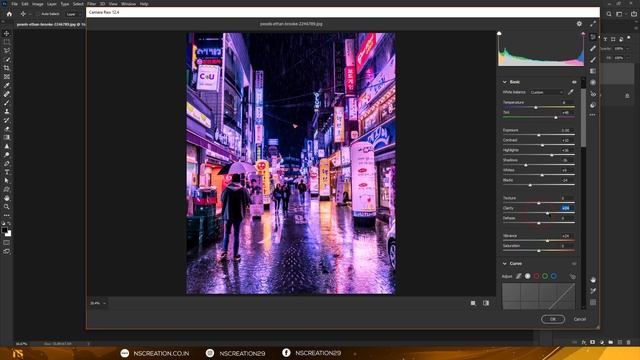Select the Healing Brush tool
Viewport: 640px width, 360px height.
pyautogui.click(x=7, y=94)
